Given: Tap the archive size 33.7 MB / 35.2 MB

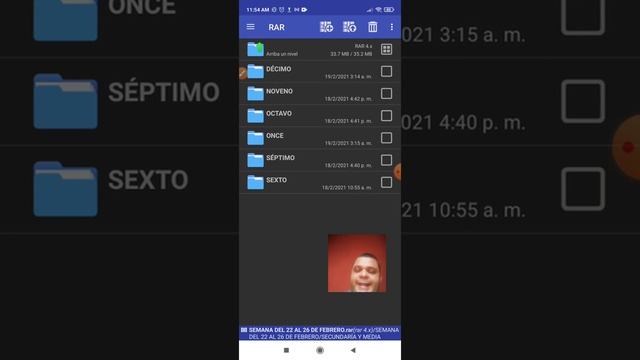Looking at the screenshot, I should [351, 54].
